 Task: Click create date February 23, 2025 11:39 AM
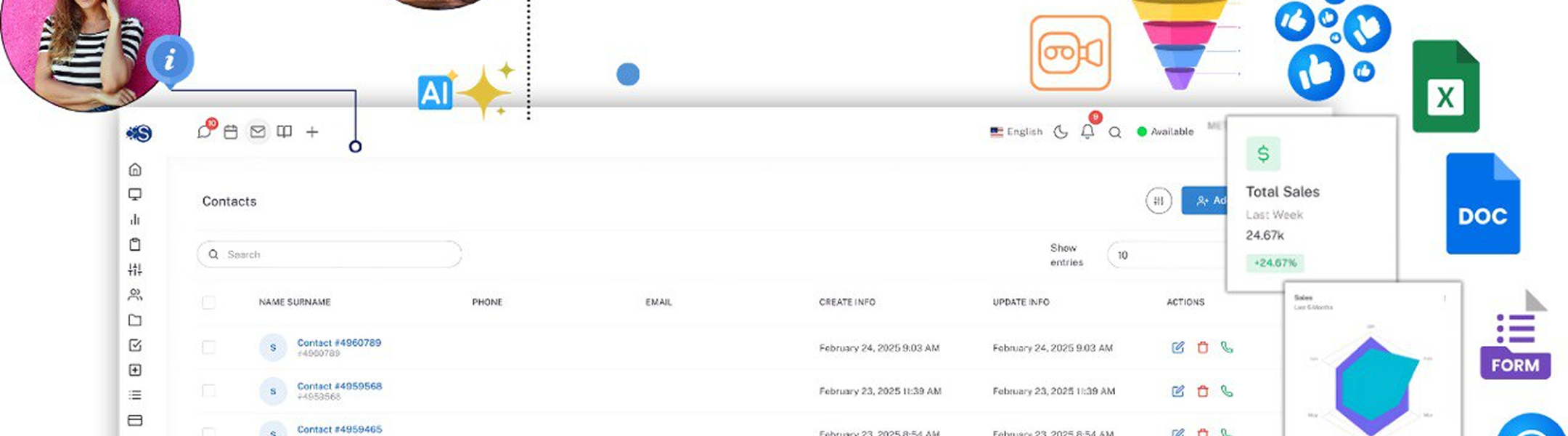[880, 391]
